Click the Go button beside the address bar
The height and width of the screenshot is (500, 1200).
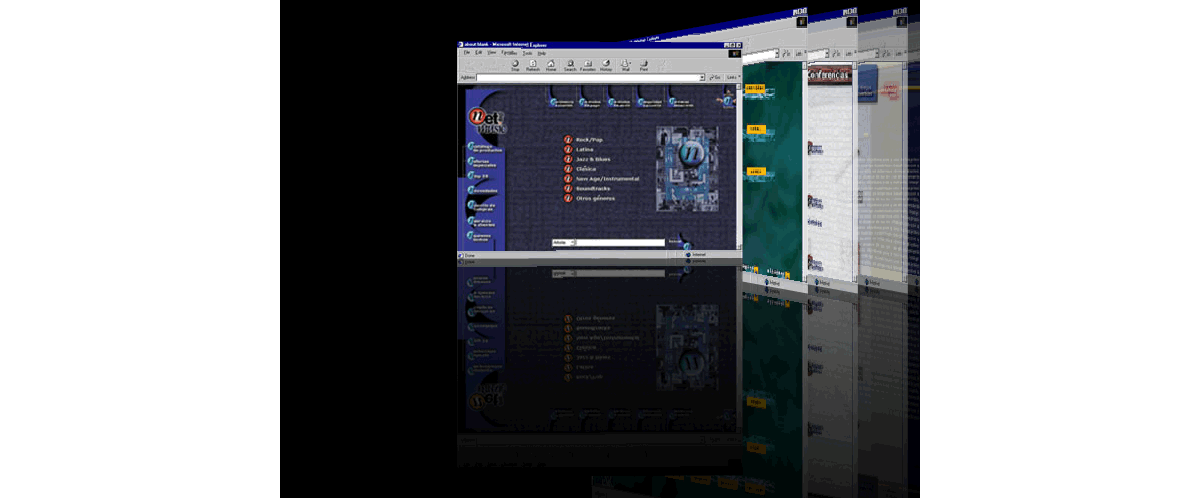[716, 77]
